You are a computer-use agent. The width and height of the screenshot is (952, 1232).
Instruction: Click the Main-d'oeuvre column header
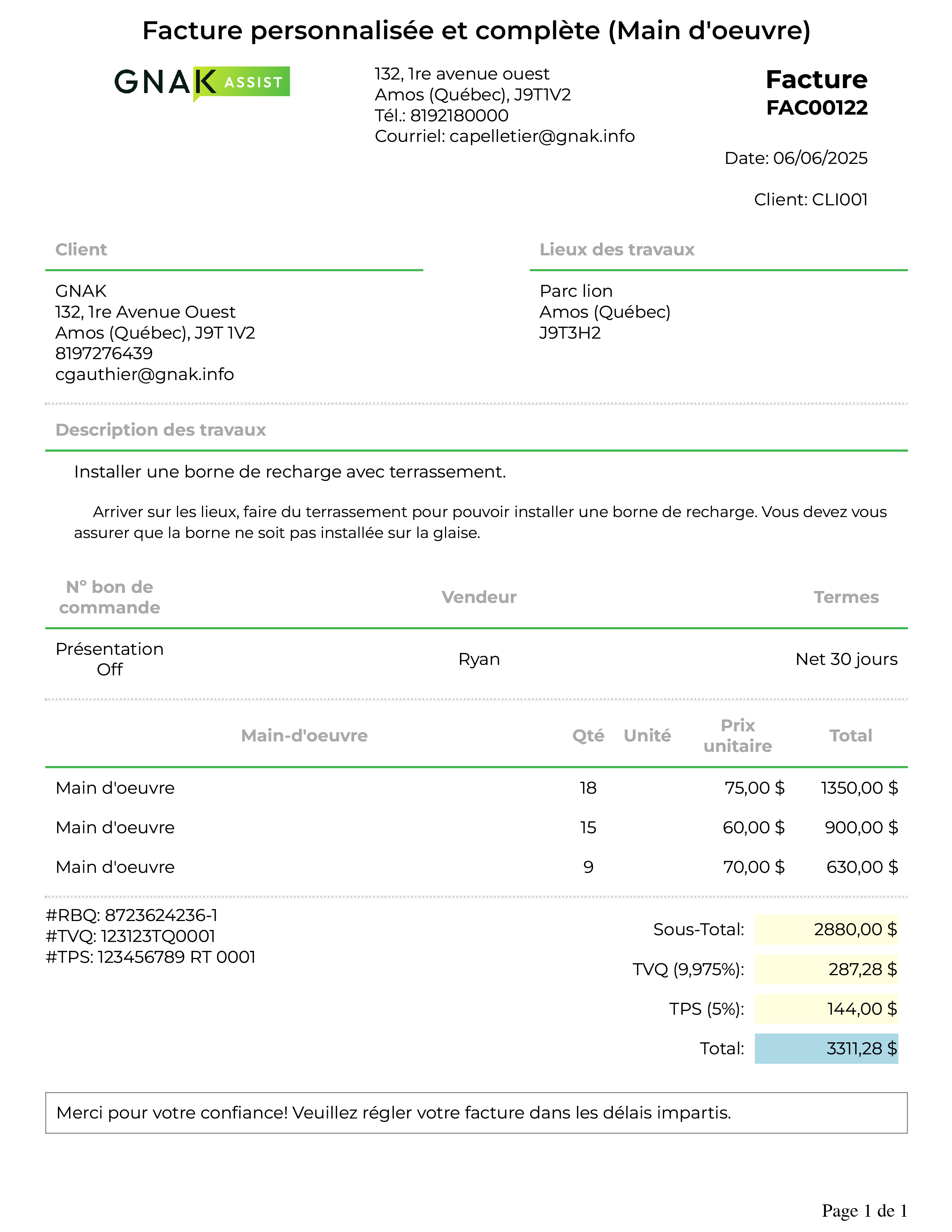point(305,736)
